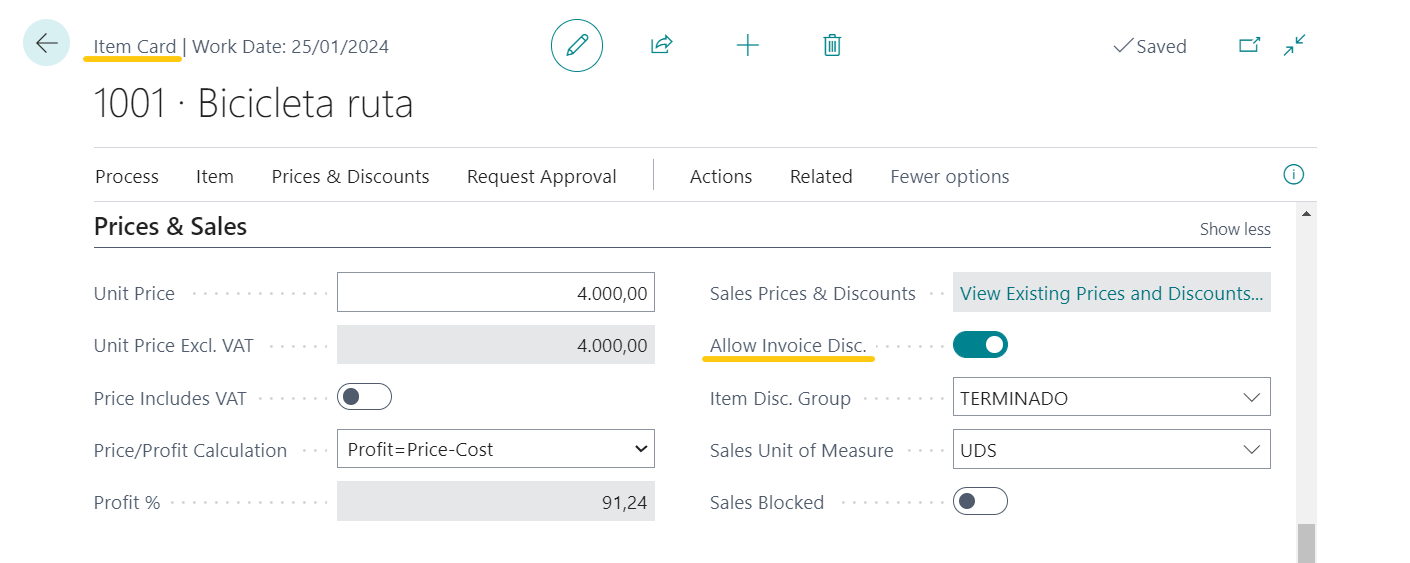This screenshot has width=1410, height=563.
Task: Click the Unit Price Excl. VAT field
Action: point(496,345)
